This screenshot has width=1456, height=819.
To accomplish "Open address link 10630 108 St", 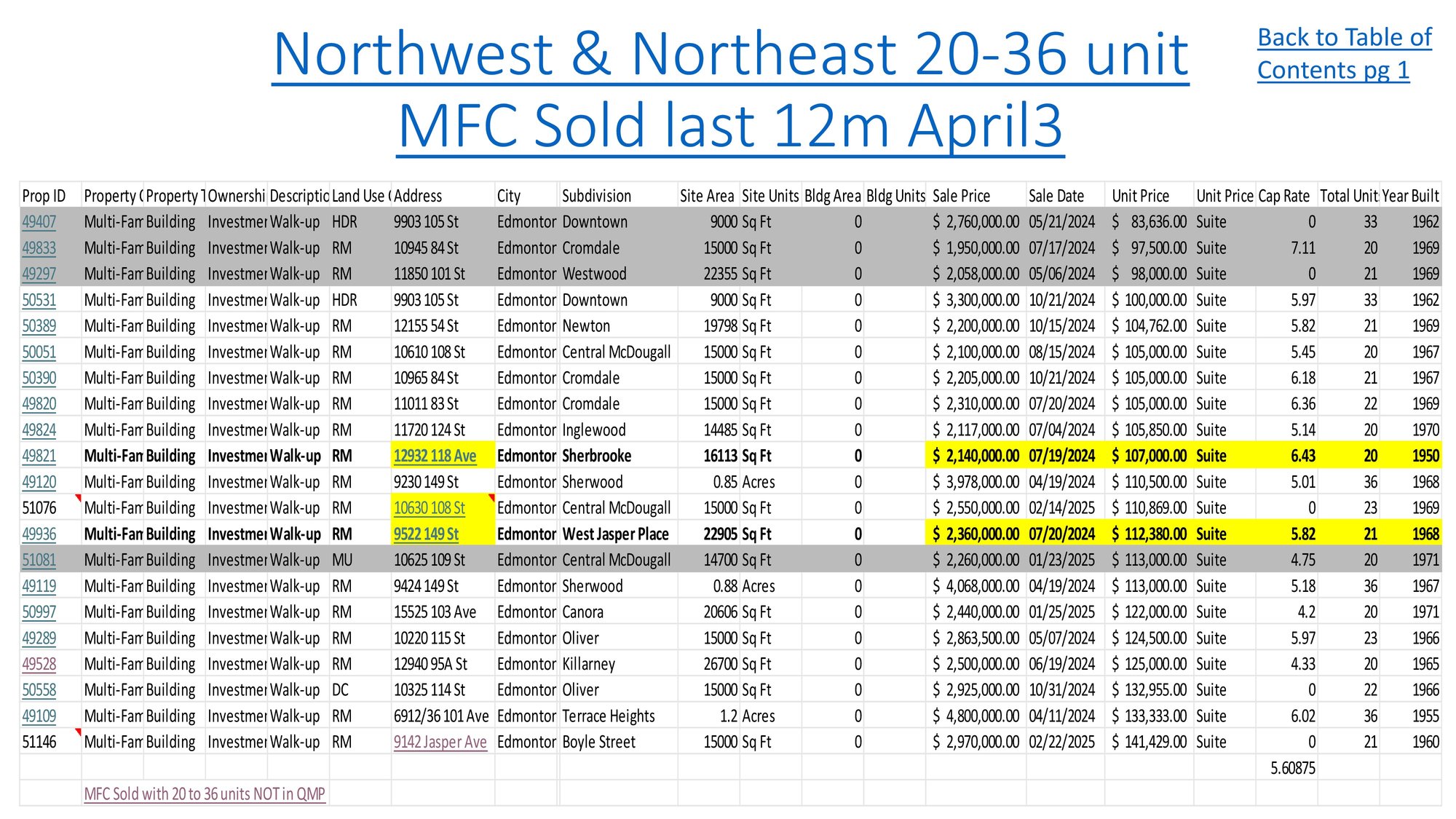I will click(430, 508).
